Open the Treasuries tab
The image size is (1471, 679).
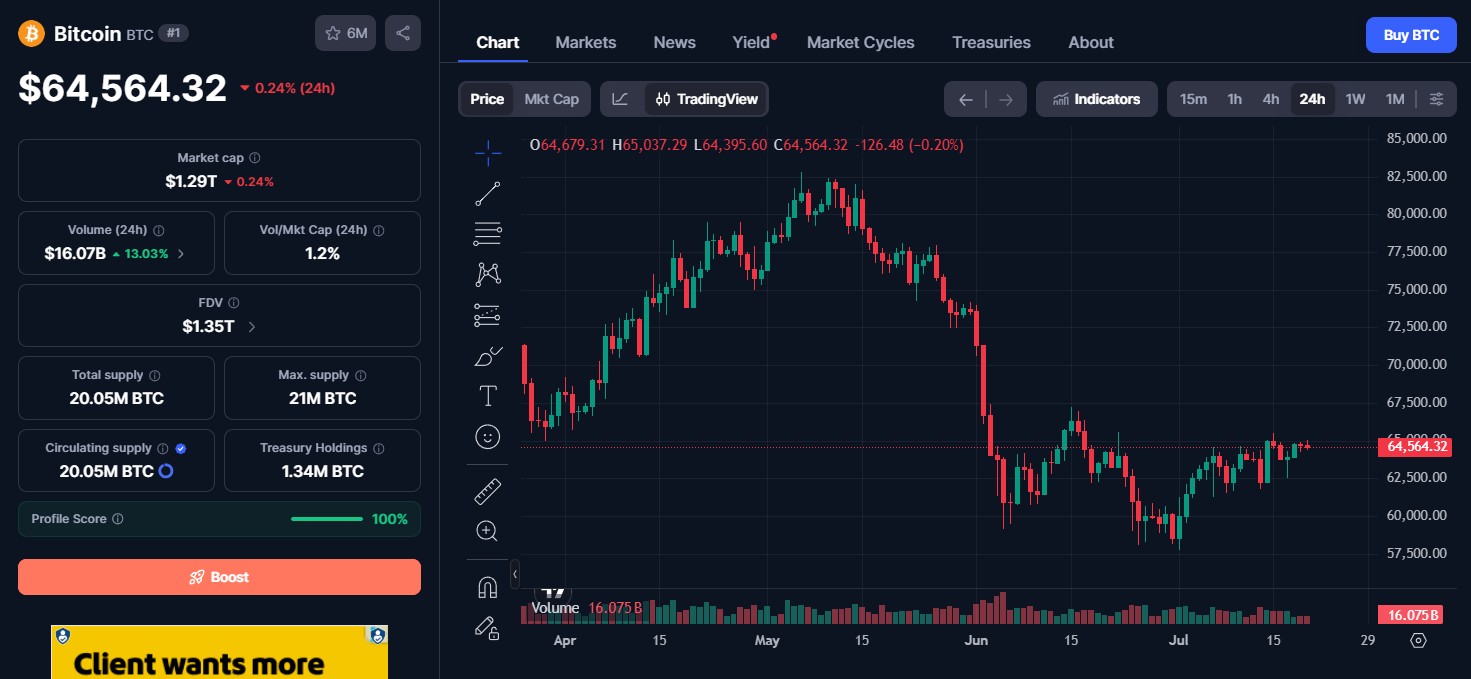tap(991, 42)
